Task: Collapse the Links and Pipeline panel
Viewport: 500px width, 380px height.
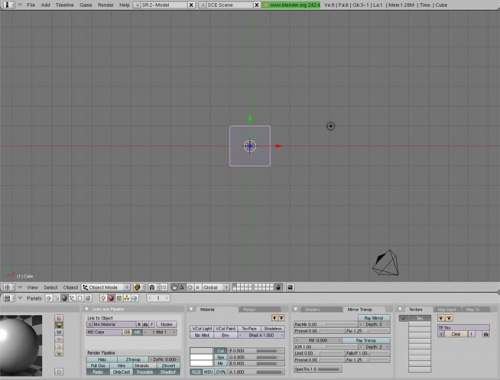Action: point(87,309)
